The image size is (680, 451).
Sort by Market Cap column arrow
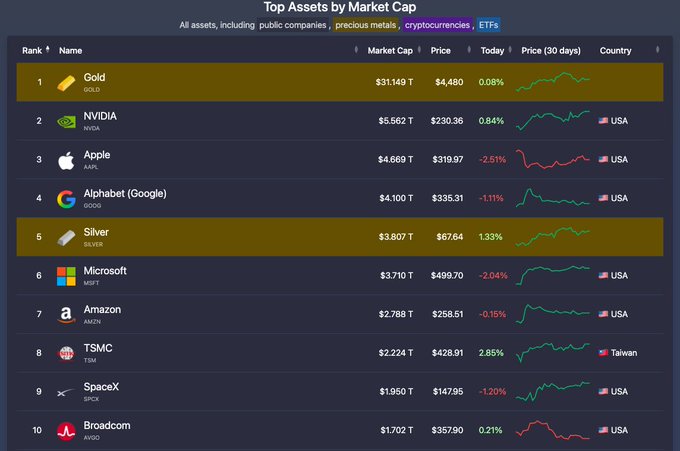click(419, 49)
